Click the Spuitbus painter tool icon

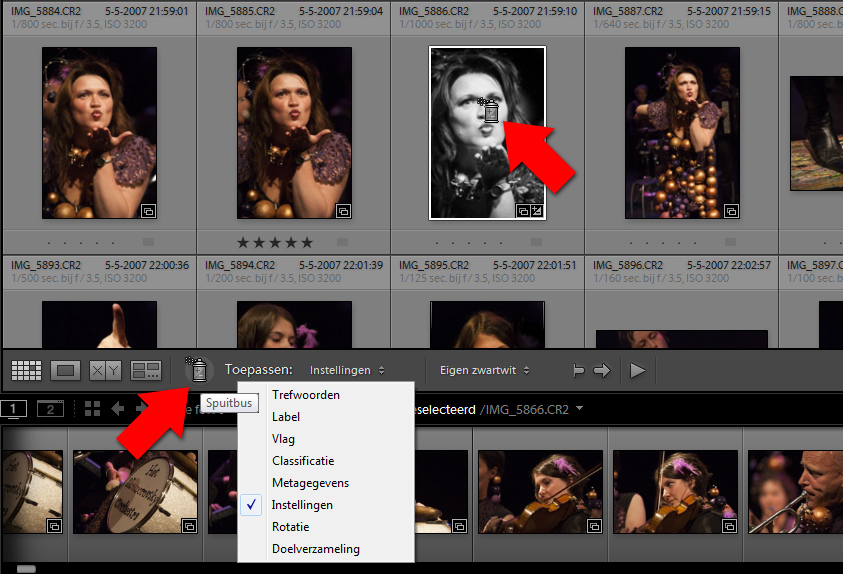click(x=198, y=370)
